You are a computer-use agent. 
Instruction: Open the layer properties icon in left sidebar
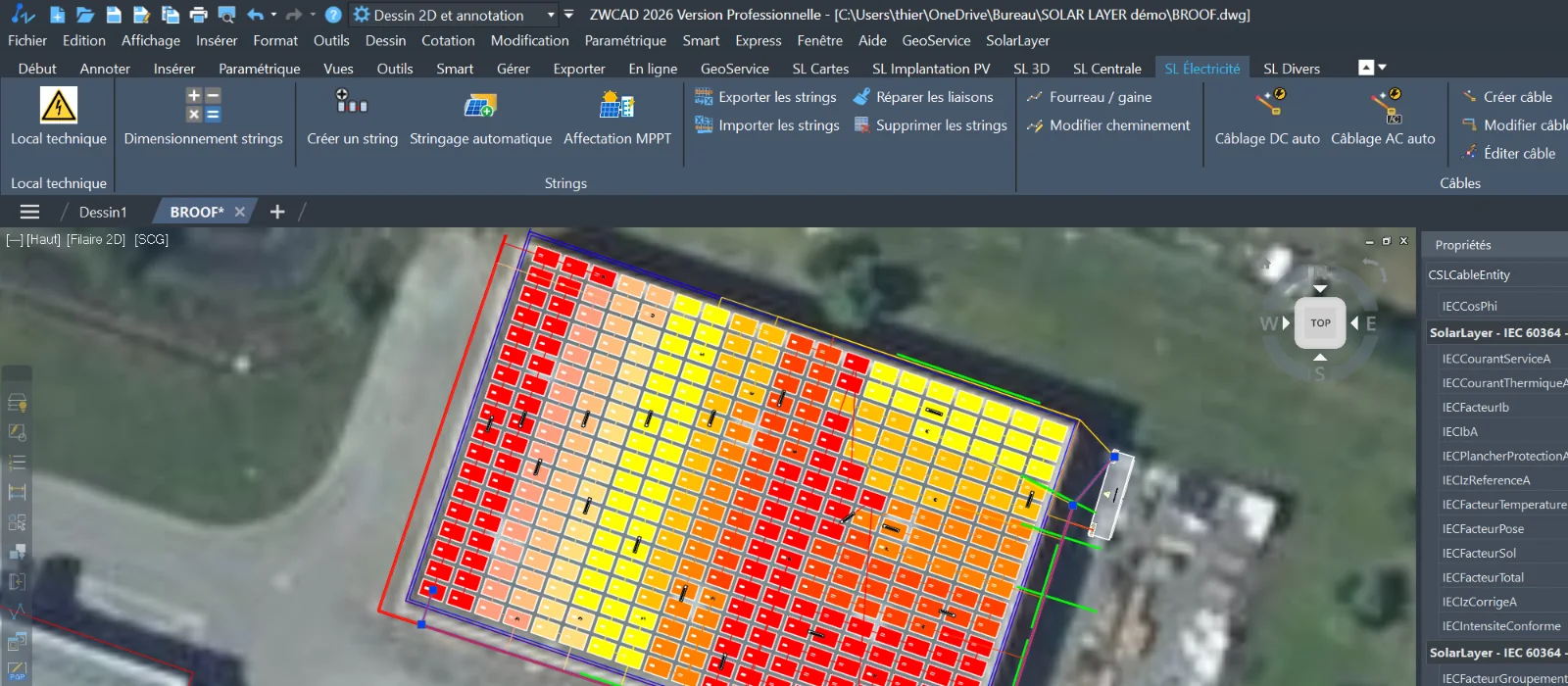[x=17, y=403]
